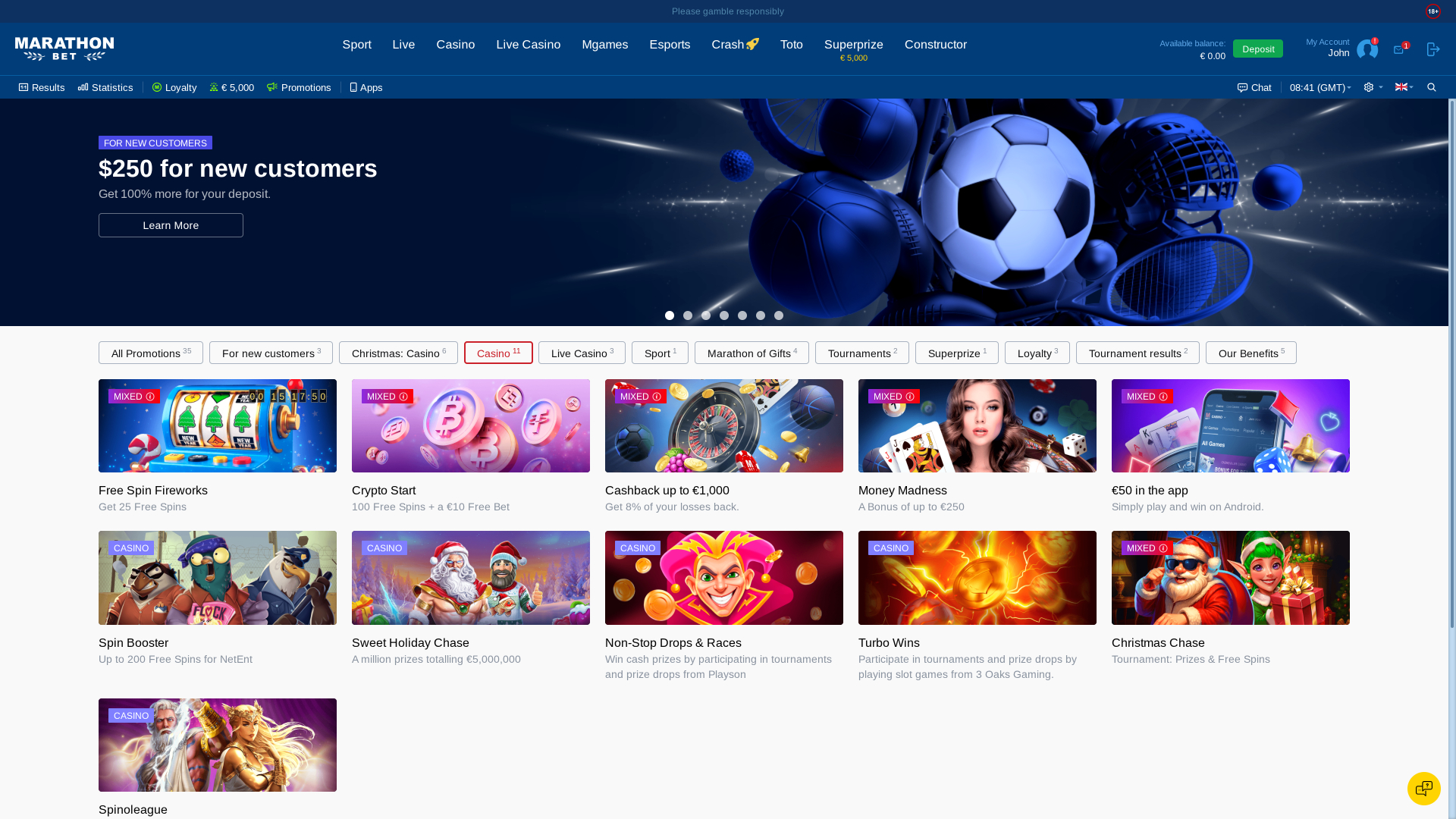The width and height of the screenshot is (1456, 819).
Task: Click the Apps mobile phone icon
Action: coord(353,88)
